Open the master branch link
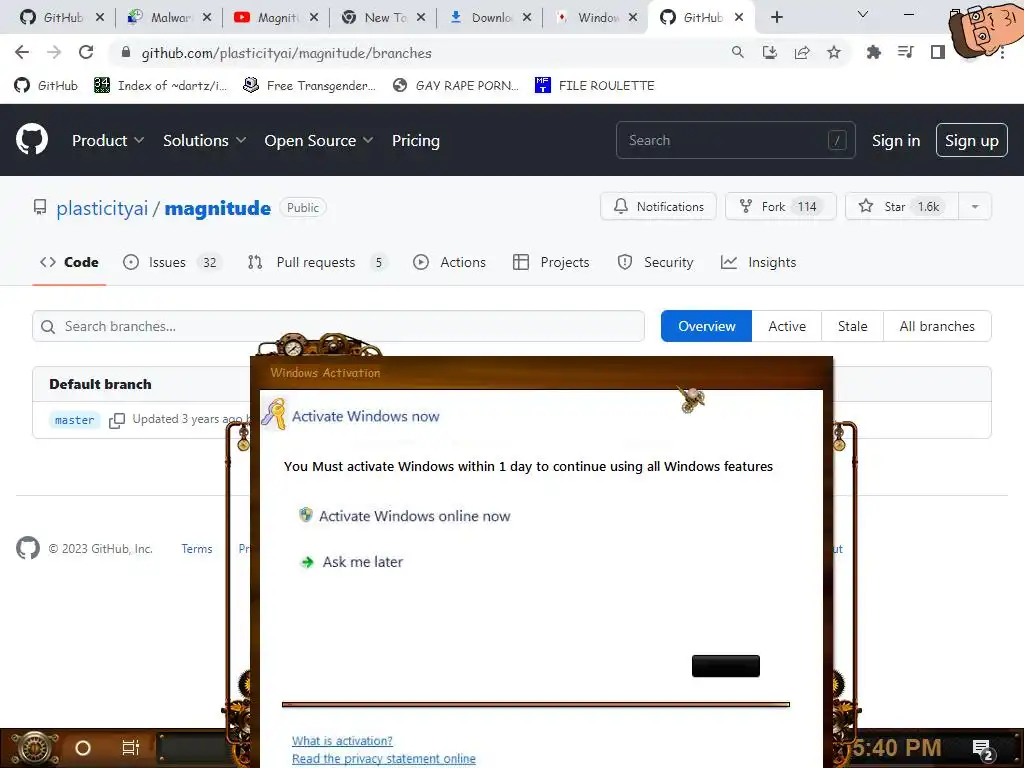 point(74,420)
